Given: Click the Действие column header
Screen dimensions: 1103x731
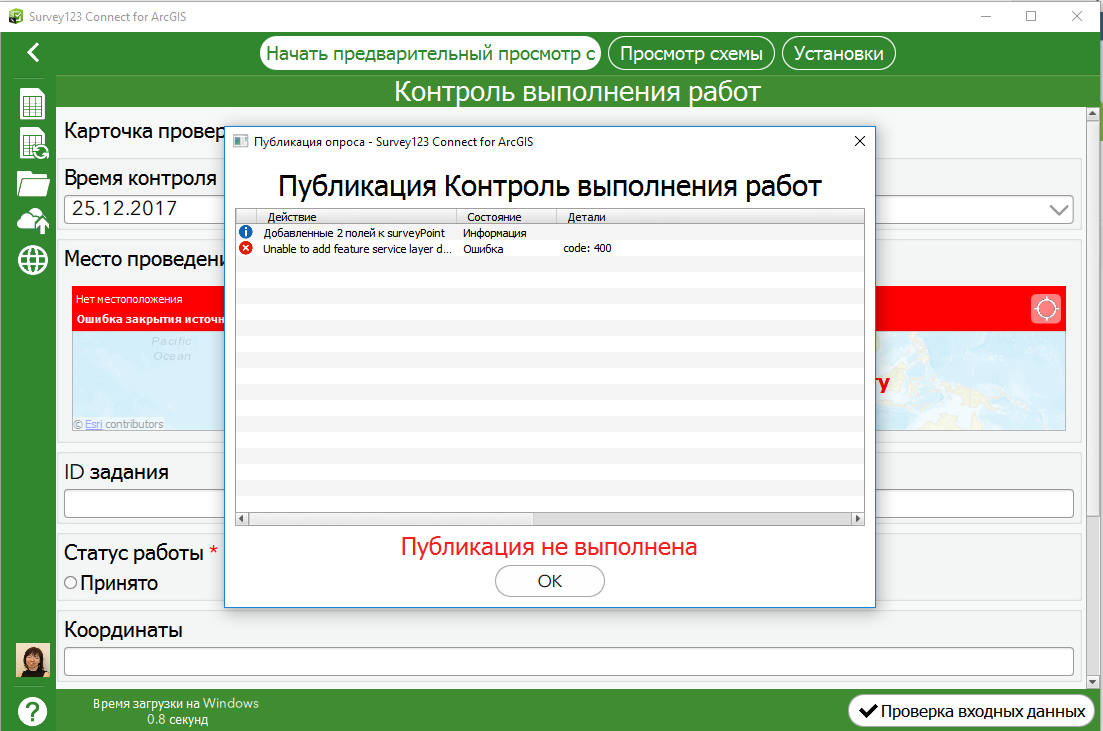Looking at the screenshot, I should 357,217.
